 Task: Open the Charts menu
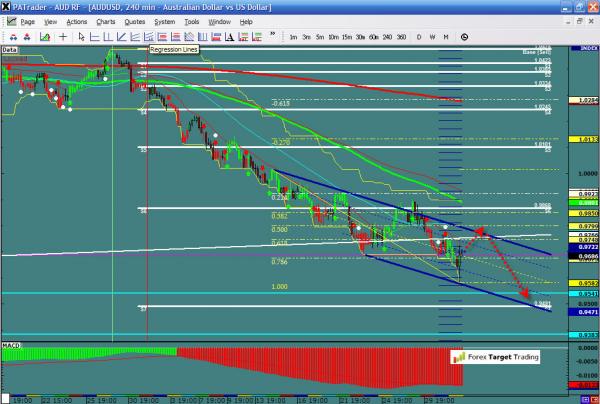tap(105, 21)
